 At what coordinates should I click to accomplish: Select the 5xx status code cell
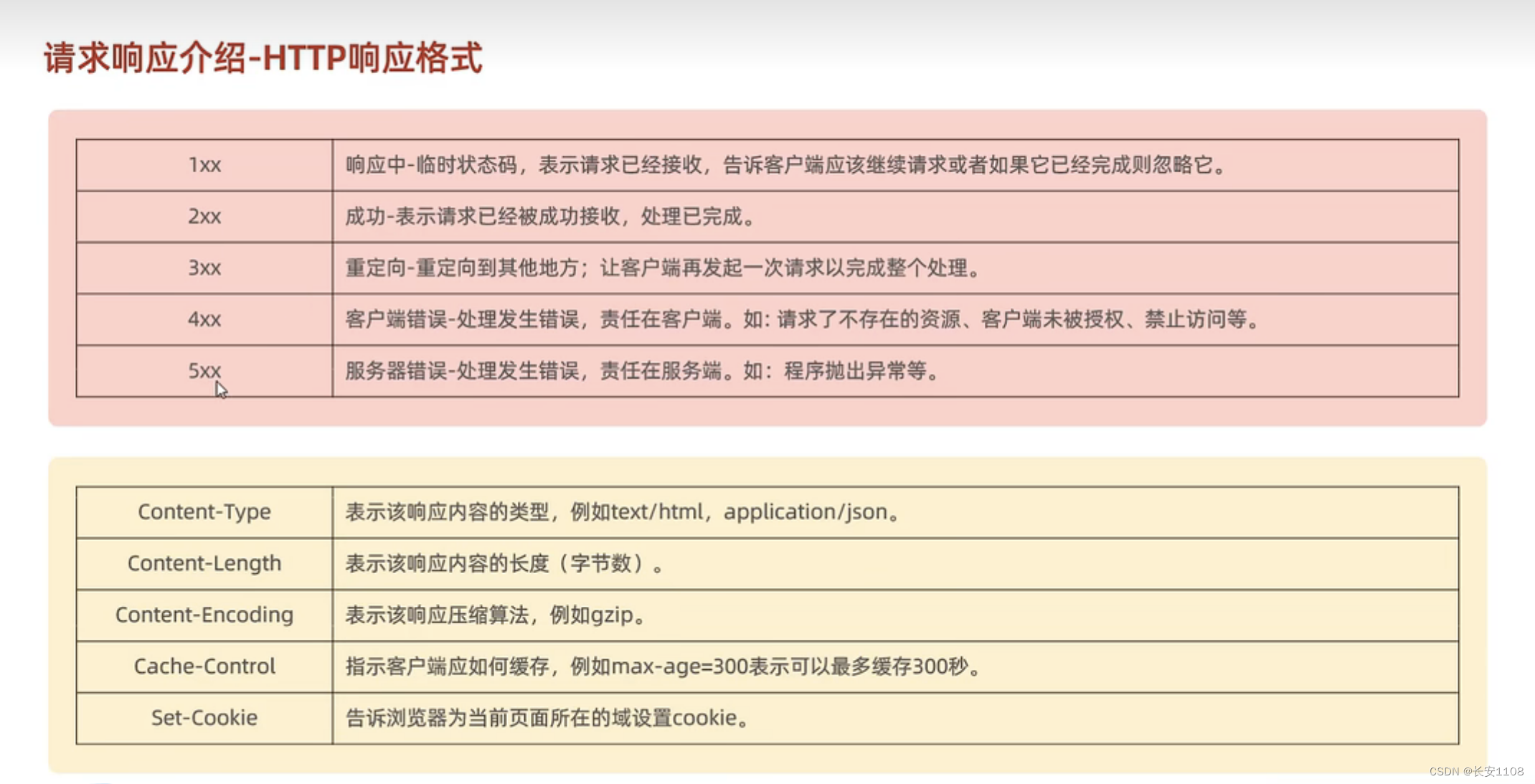point(204,371)
